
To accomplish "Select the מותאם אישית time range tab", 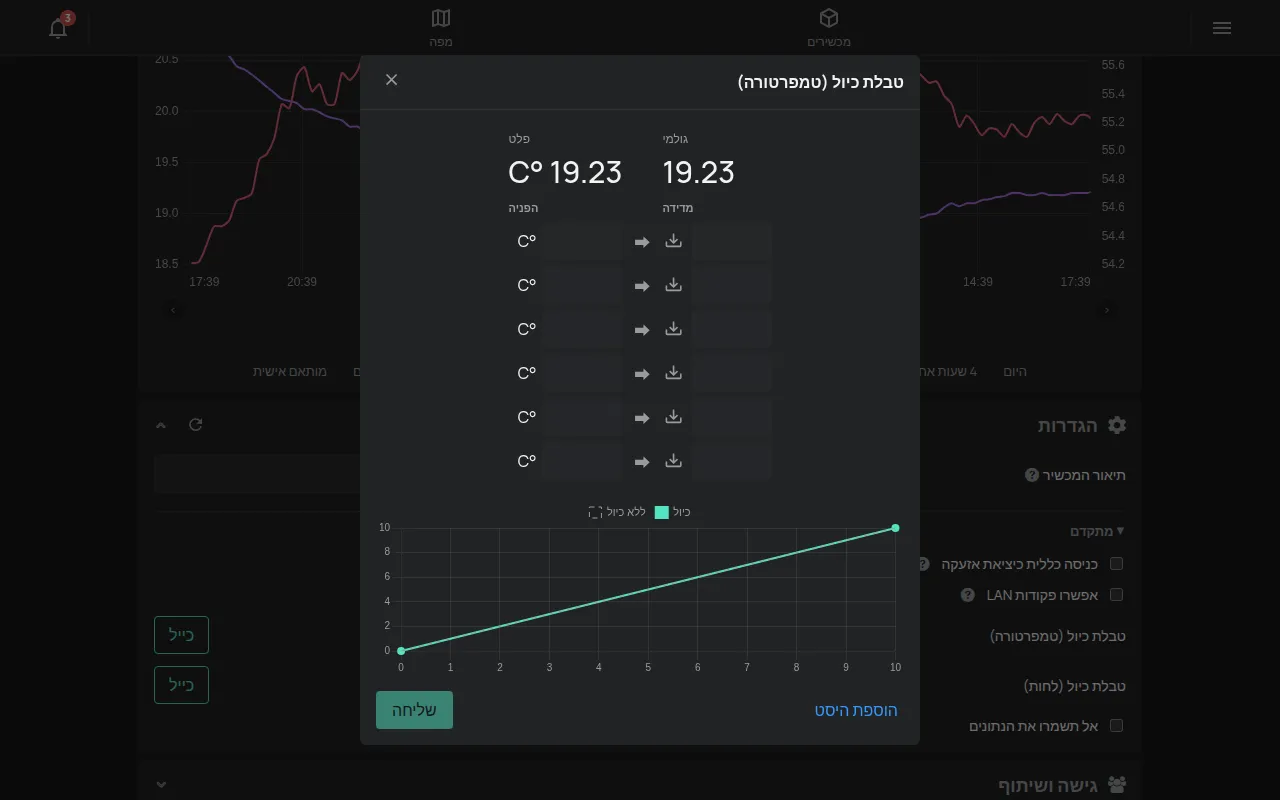I will pyautogui.click(x=290, y=371).
